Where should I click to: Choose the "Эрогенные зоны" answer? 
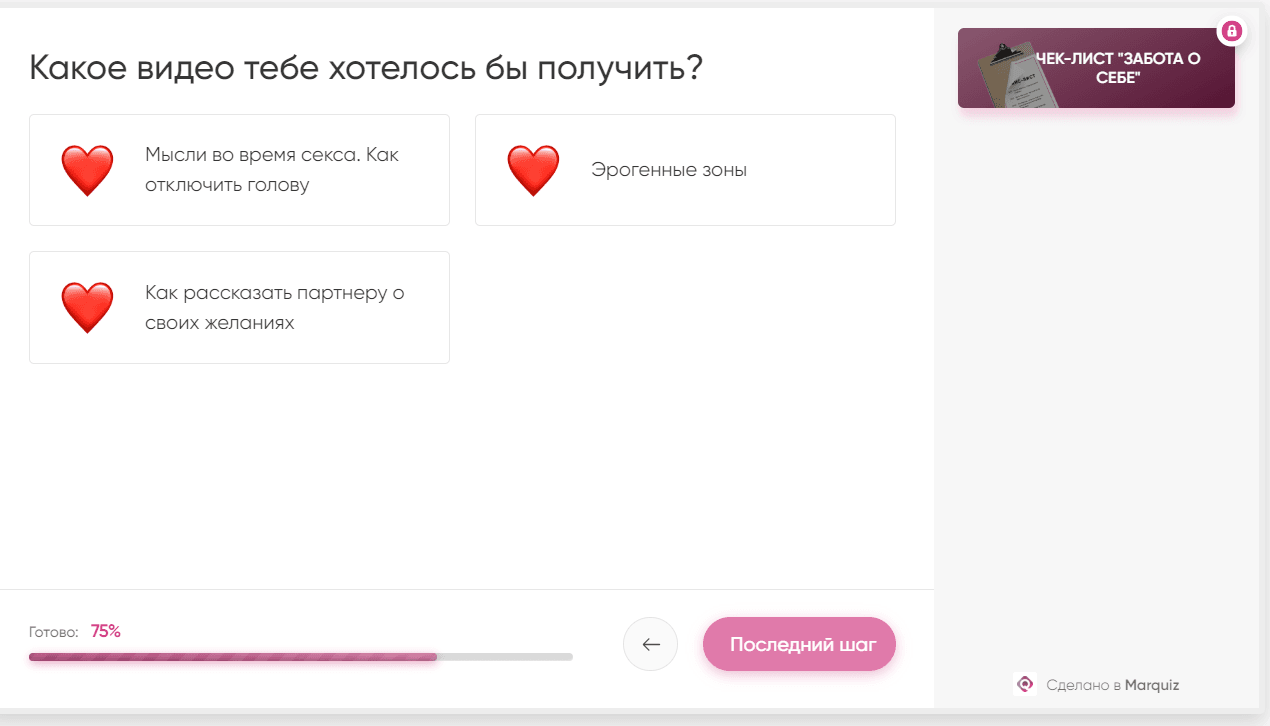point(668,170)
